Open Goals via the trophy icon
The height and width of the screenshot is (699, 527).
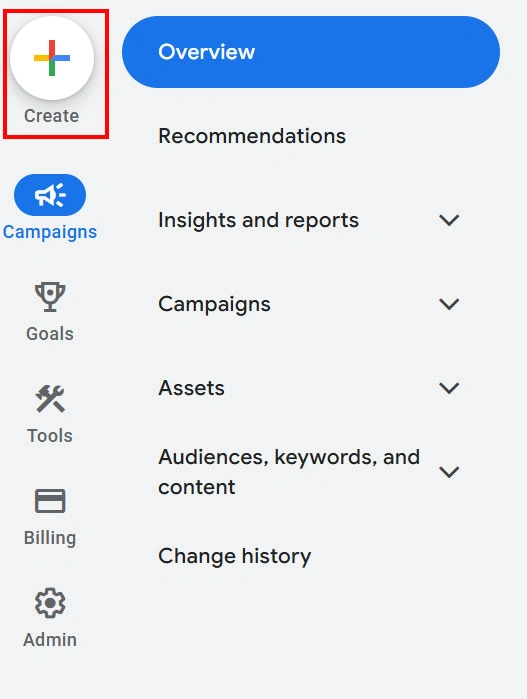coord(50,296)
